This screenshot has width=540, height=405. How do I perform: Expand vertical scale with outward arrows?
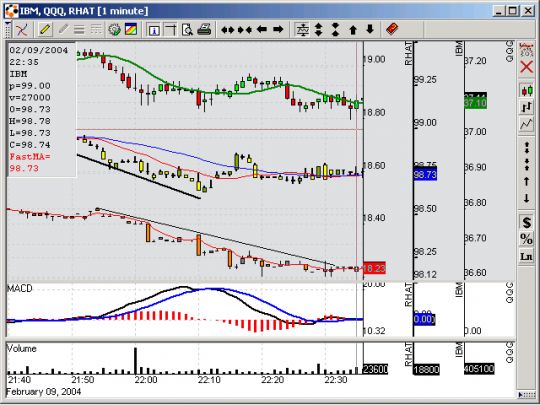tap(319, 30)
